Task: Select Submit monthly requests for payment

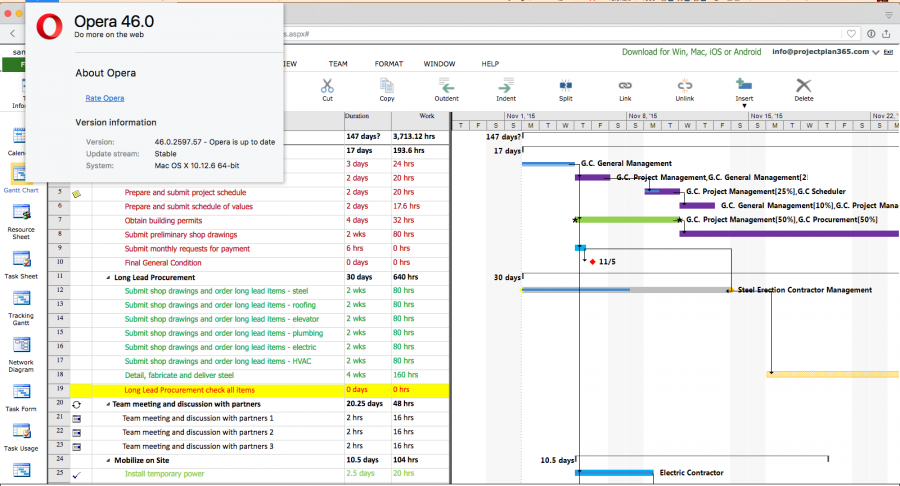Action: [x=187, y=248]
